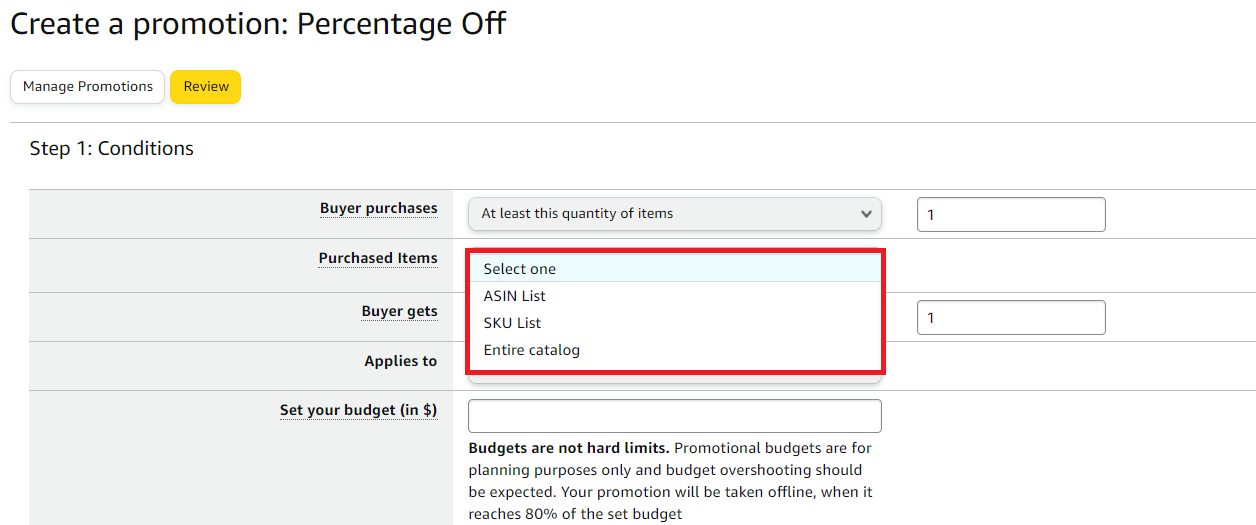
Task: Click the Applies to label
Action: click(x=400, y=361)
